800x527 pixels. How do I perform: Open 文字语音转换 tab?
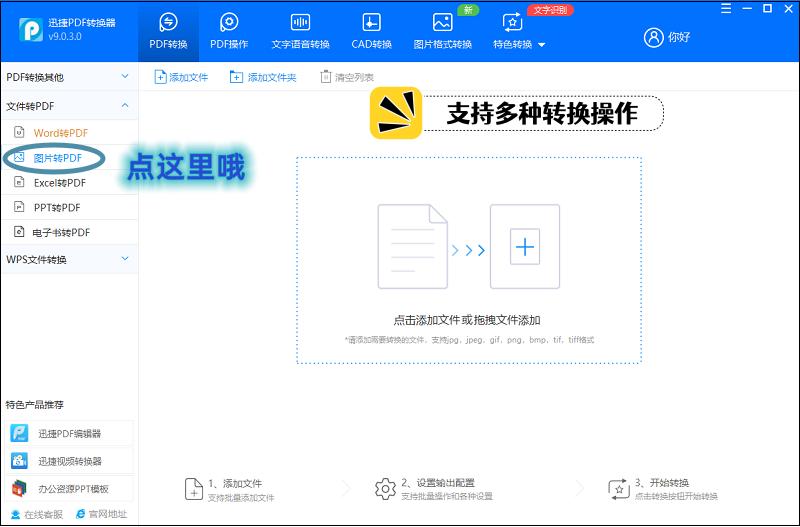tap(301, 32)
